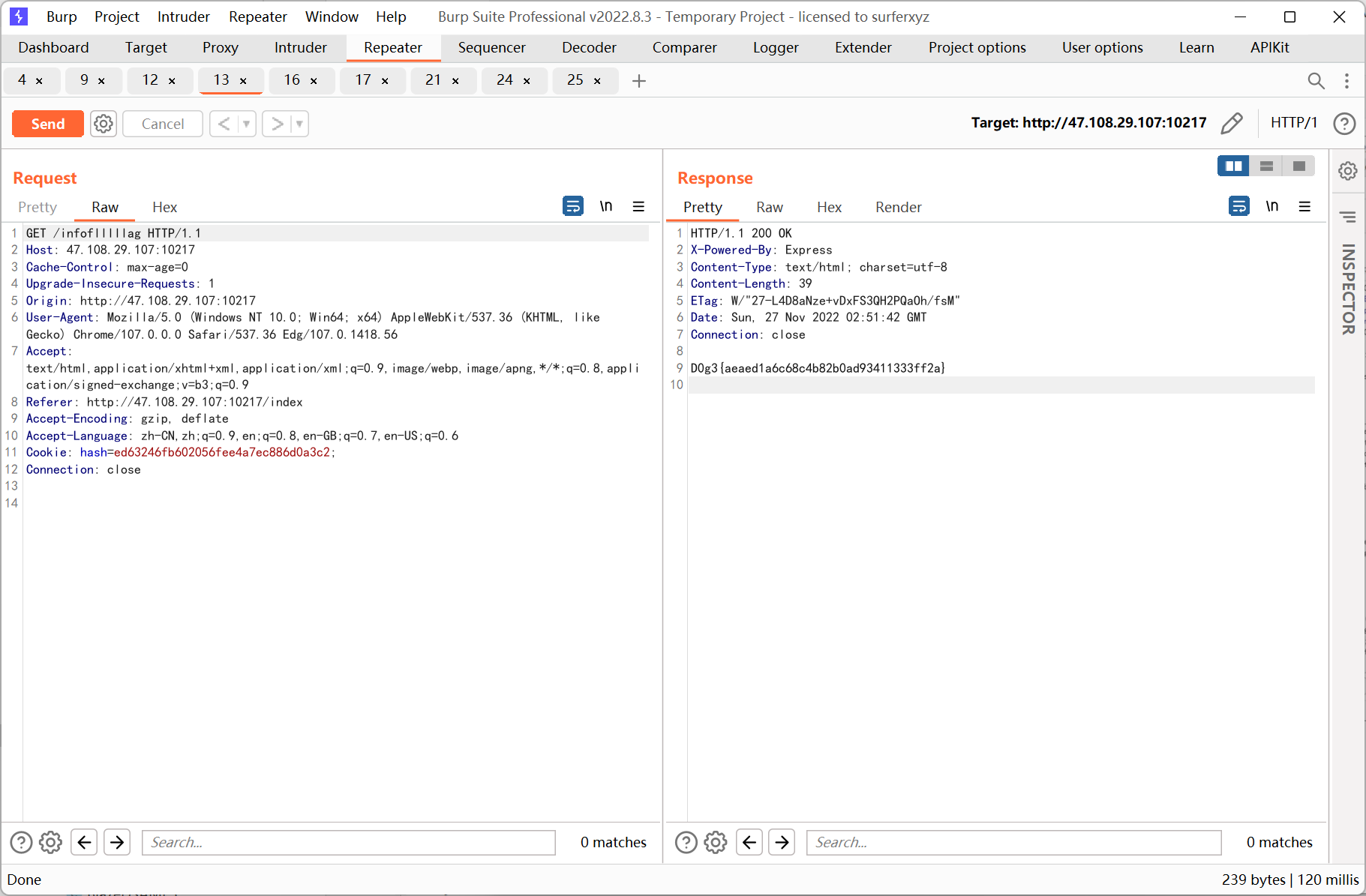
Task: Switch to top-bottom layout view
Action: point(1266,166)
